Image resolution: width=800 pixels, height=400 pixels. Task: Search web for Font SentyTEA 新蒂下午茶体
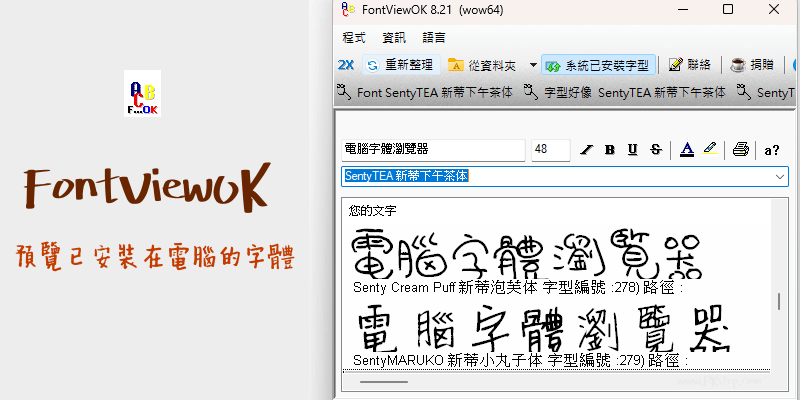pyautogui.click(x=435, y=92)
